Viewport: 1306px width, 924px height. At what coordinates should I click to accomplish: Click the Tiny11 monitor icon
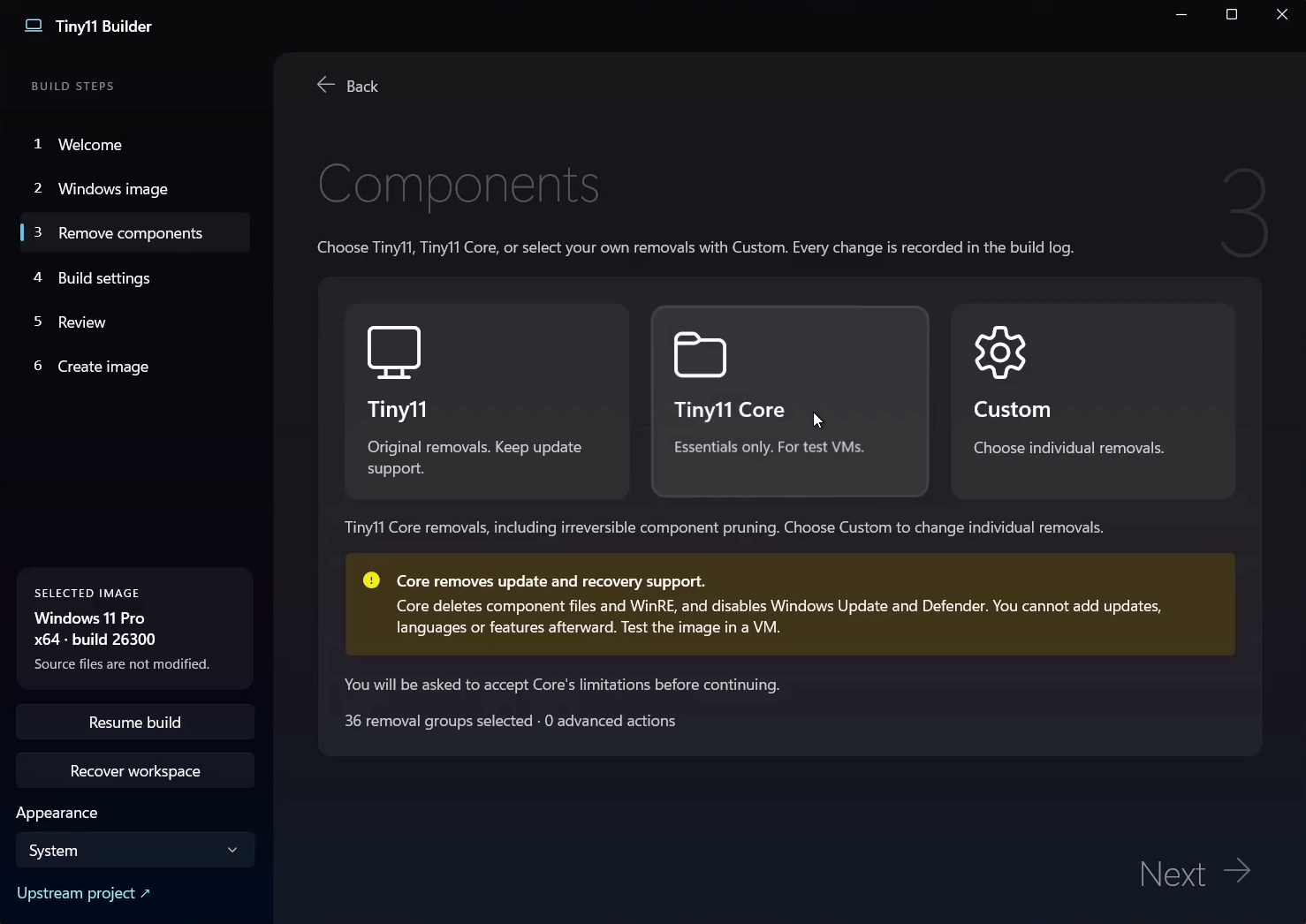point(394,352)
